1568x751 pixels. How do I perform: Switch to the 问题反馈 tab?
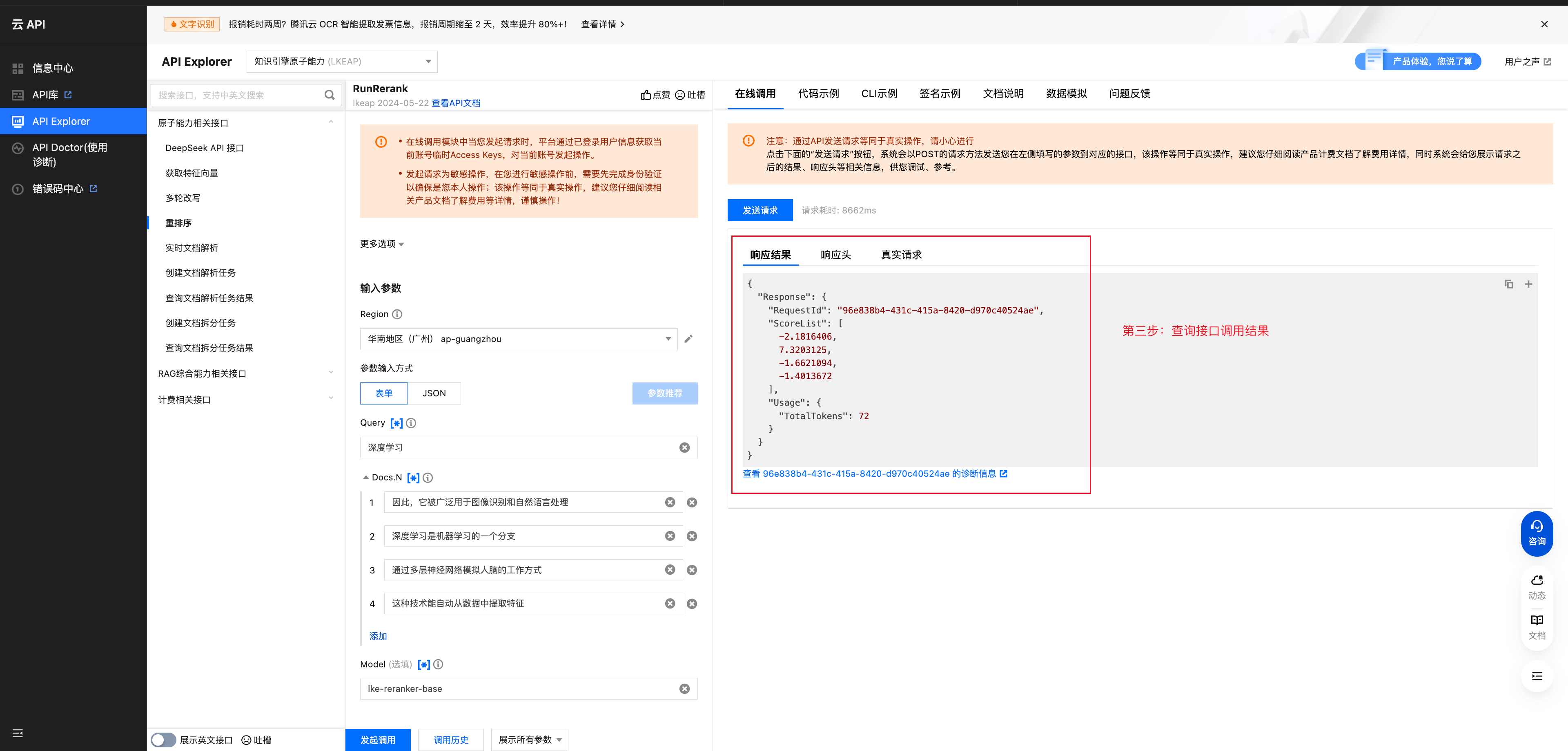(1130, 94)
